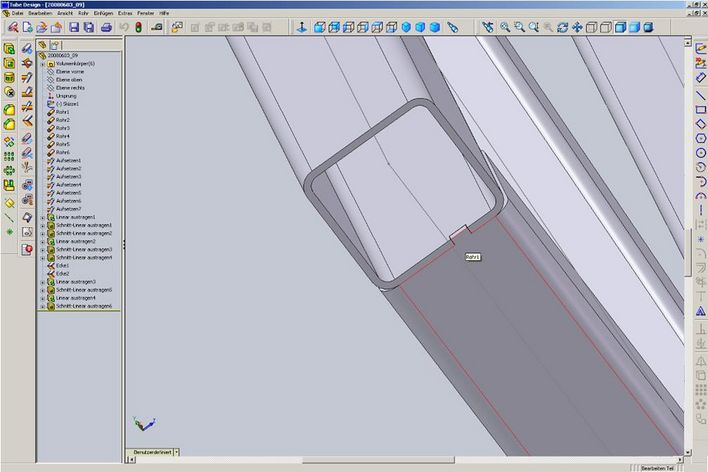Viewport: 708px width, 472px height.
Task: Expand the Schnitt-Linear austragen6 node
Action: point(42,305)
